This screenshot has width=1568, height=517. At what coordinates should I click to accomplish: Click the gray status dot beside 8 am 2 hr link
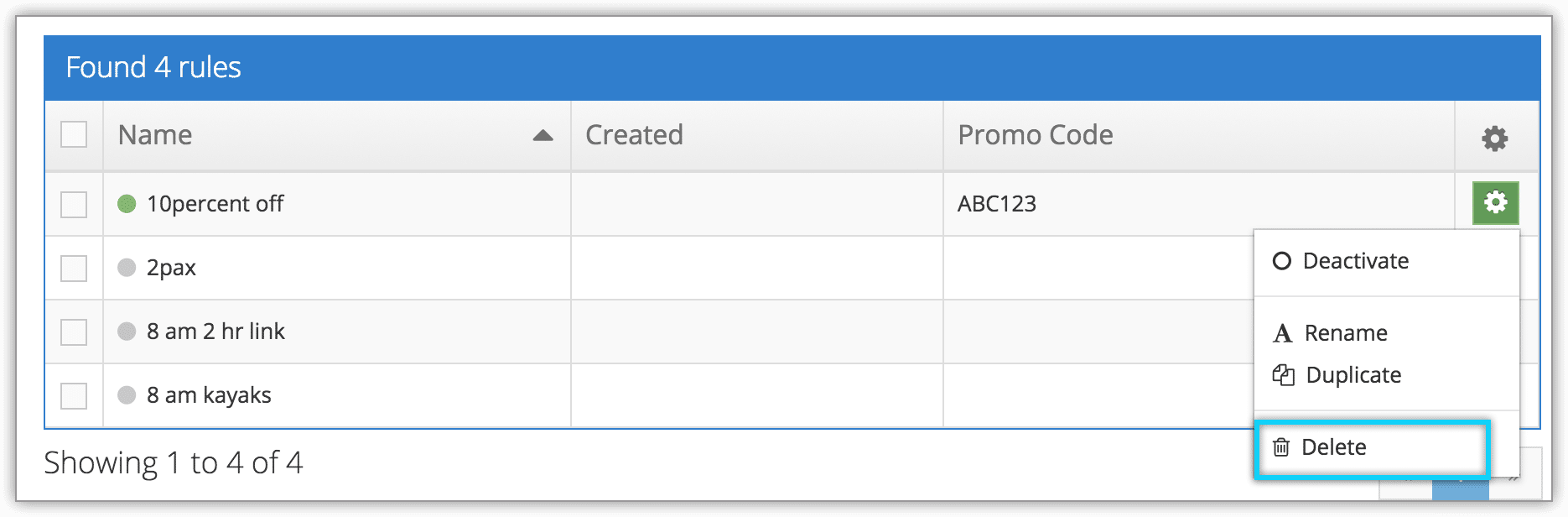pos(127,332)
